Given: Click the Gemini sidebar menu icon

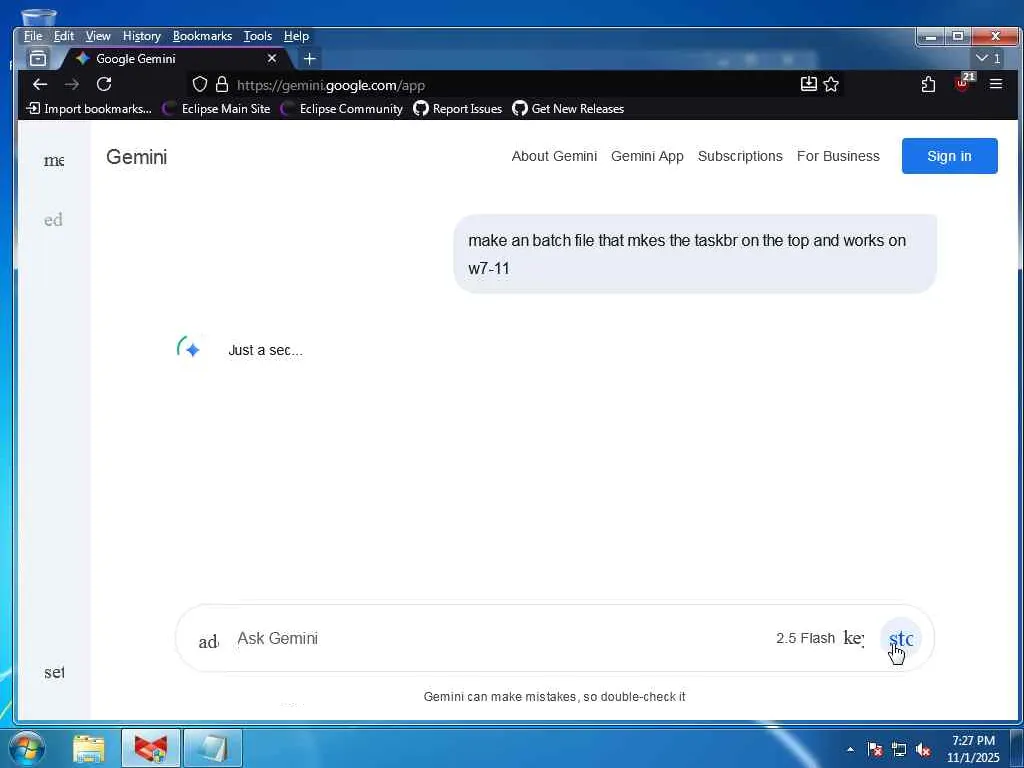Looking at the screenshot, I should [54, 160].
